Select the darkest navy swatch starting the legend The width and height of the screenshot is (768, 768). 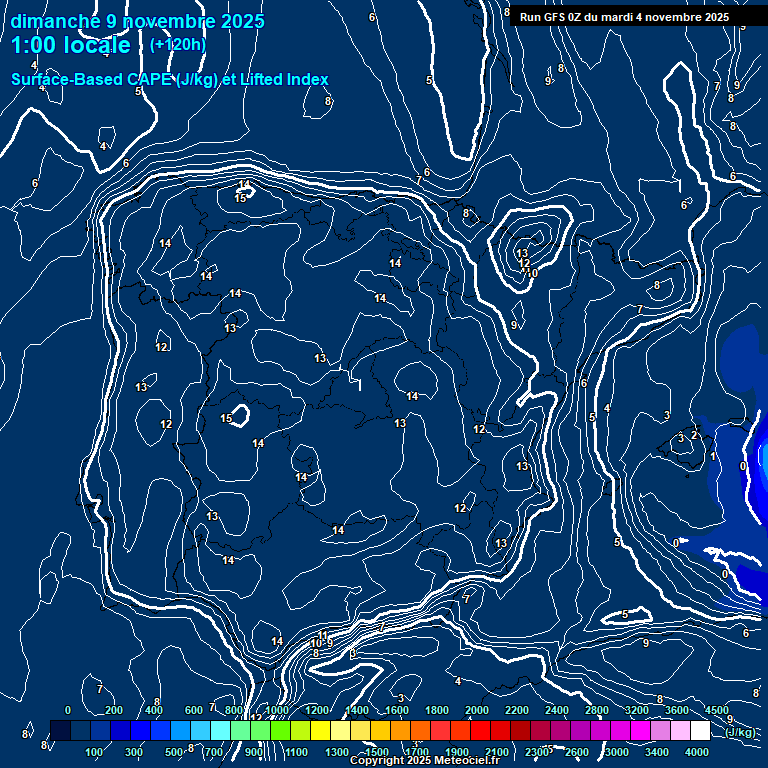(x=61, y=730)
